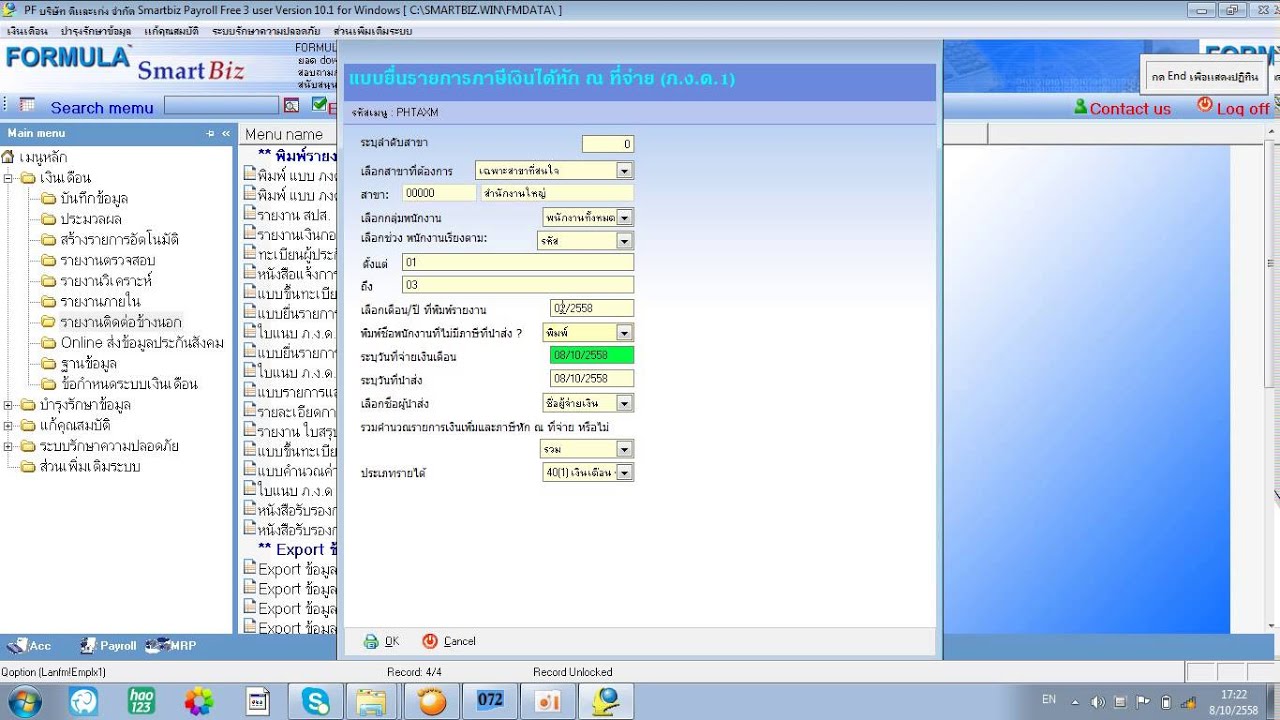Expand the บำรุงรักษาข้อมูล tree node

[x=9, y=405]
